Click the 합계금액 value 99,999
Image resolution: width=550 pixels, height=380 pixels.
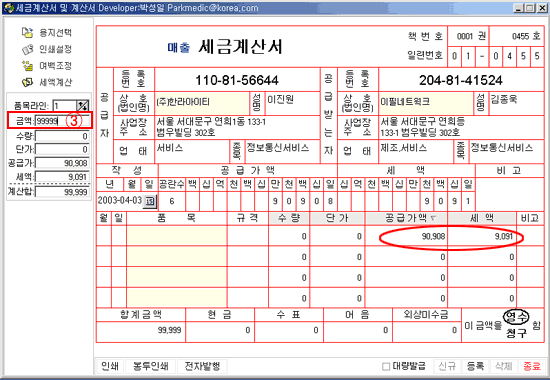(x=169, y=330)
